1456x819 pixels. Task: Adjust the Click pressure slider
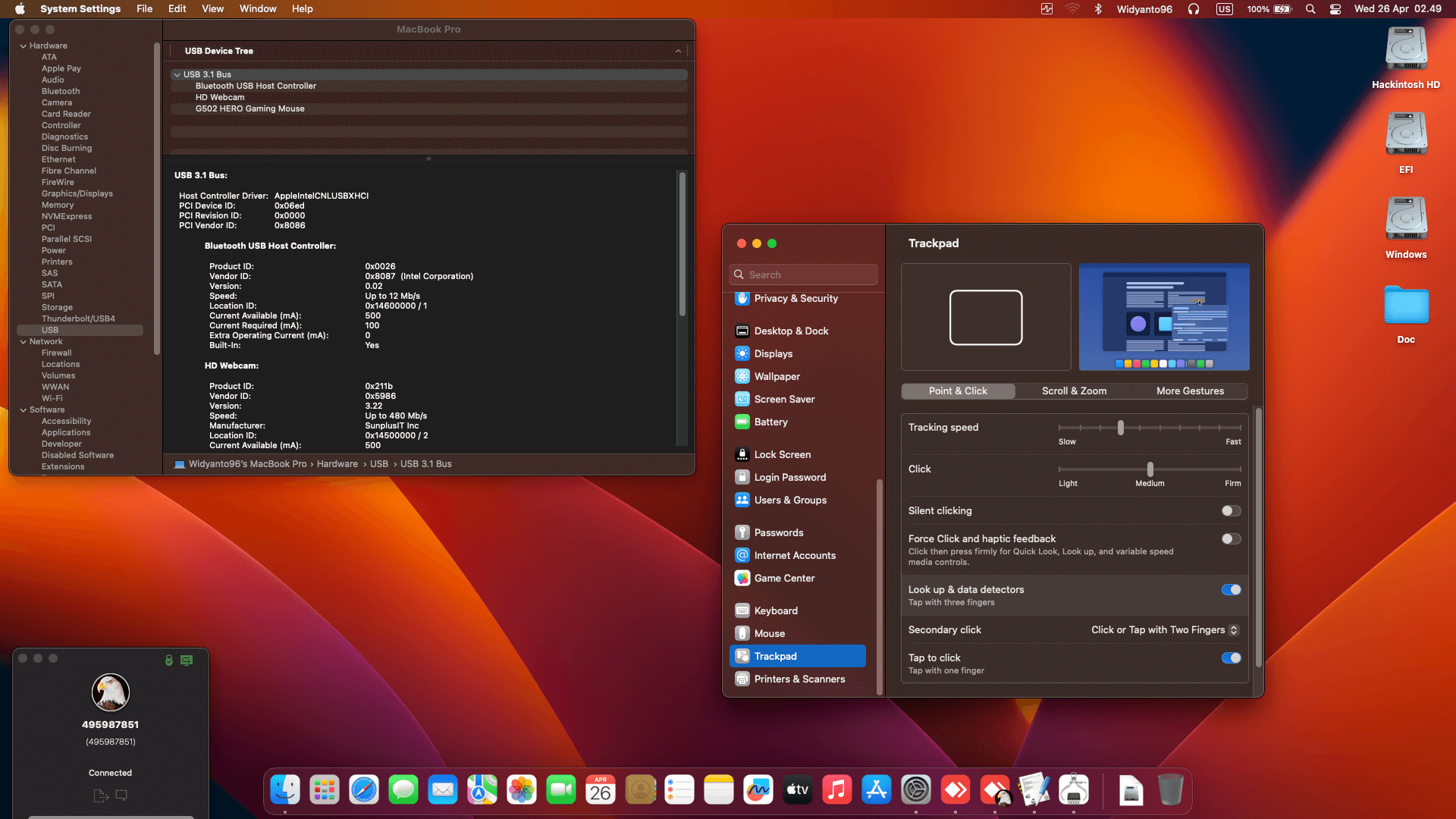pos(1150,470)
